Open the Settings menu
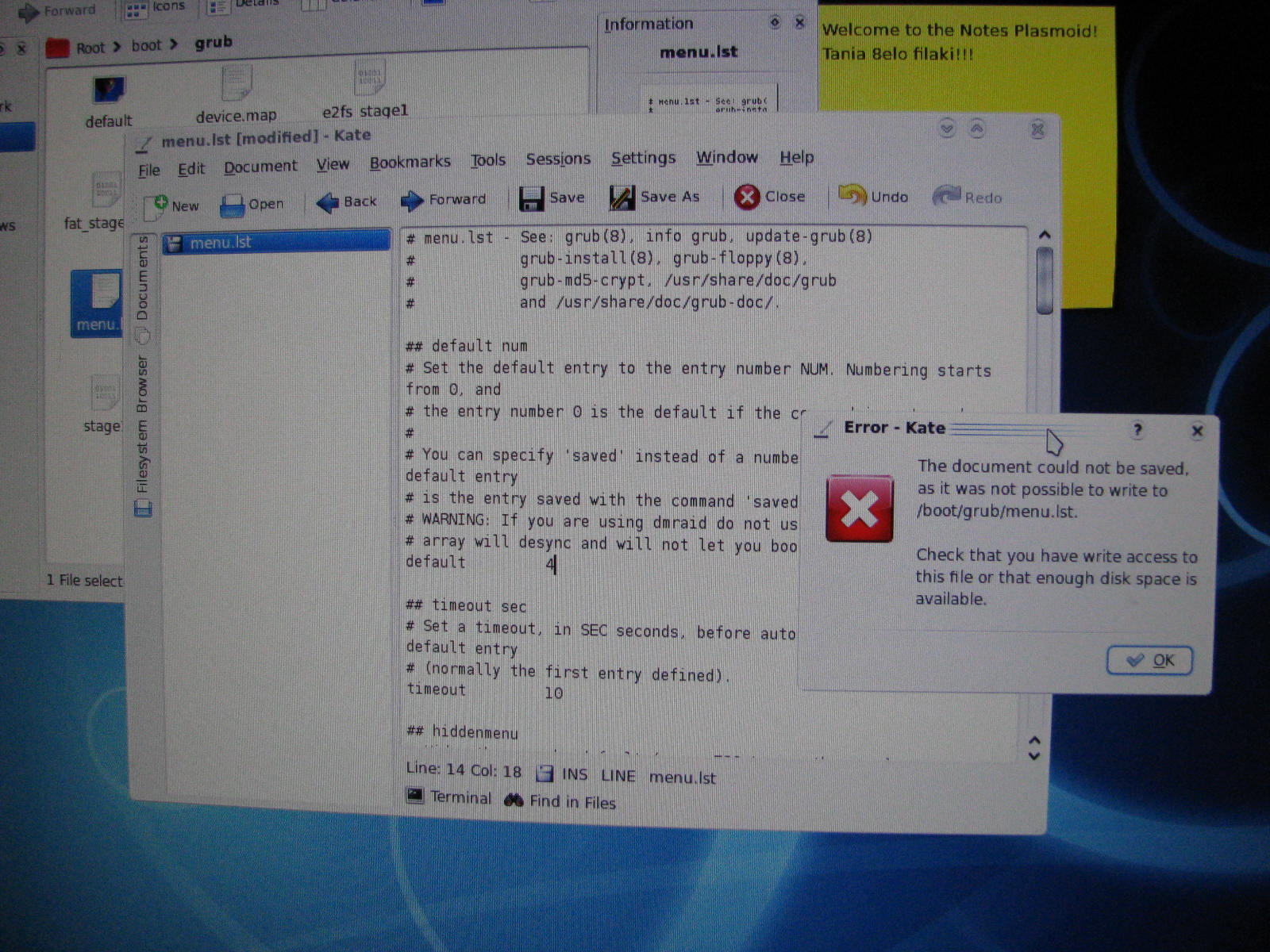Viewport: 1270px width, 952px height. click(643, 158)
